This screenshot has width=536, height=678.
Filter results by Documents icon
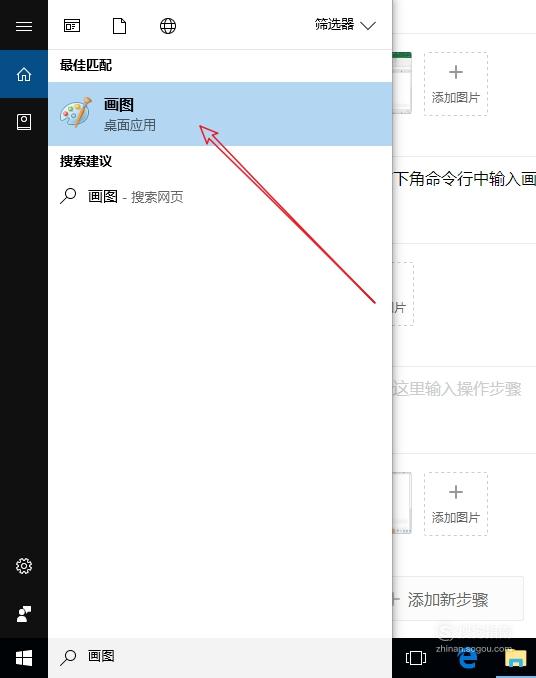pos(119,26)
